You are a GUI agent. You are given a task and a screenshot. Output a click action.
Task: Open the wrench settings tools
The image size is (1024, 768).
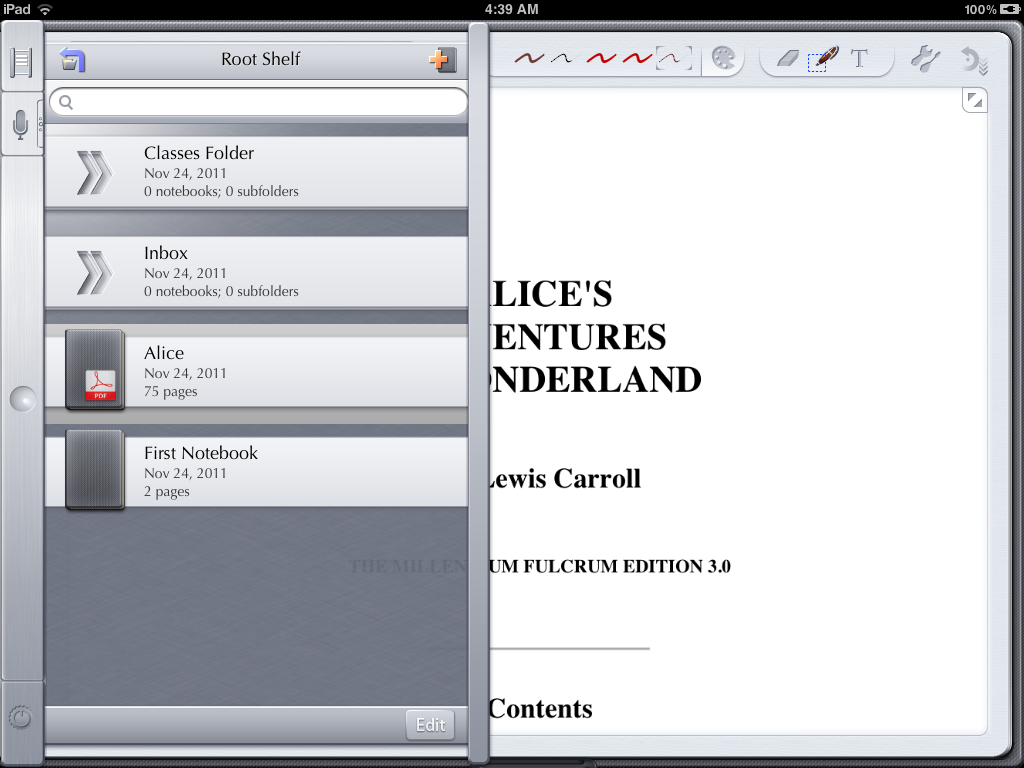click(925, 59)
